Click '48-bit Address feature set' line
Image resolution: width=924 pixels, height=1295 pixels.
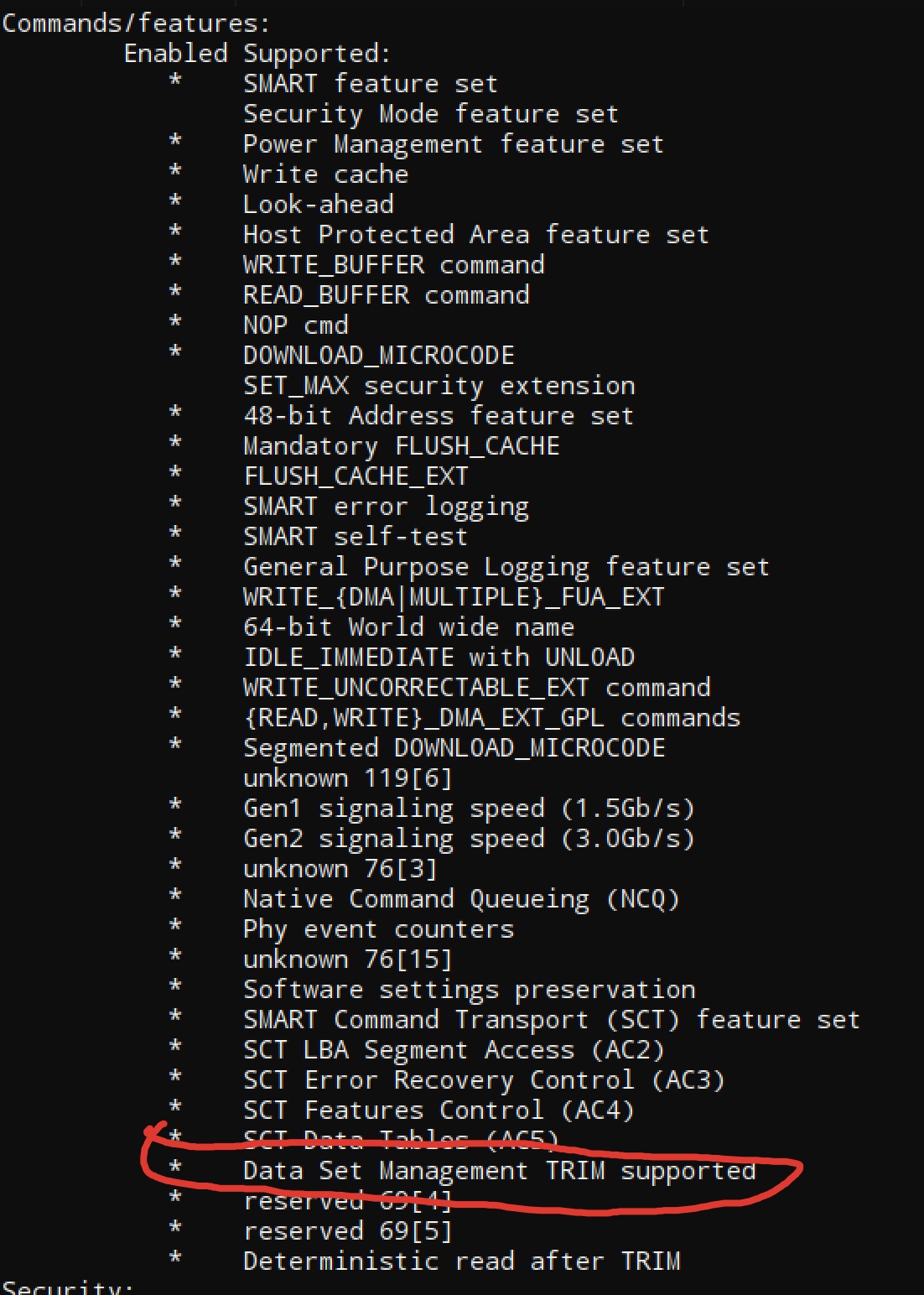click(x=439, y=416)
